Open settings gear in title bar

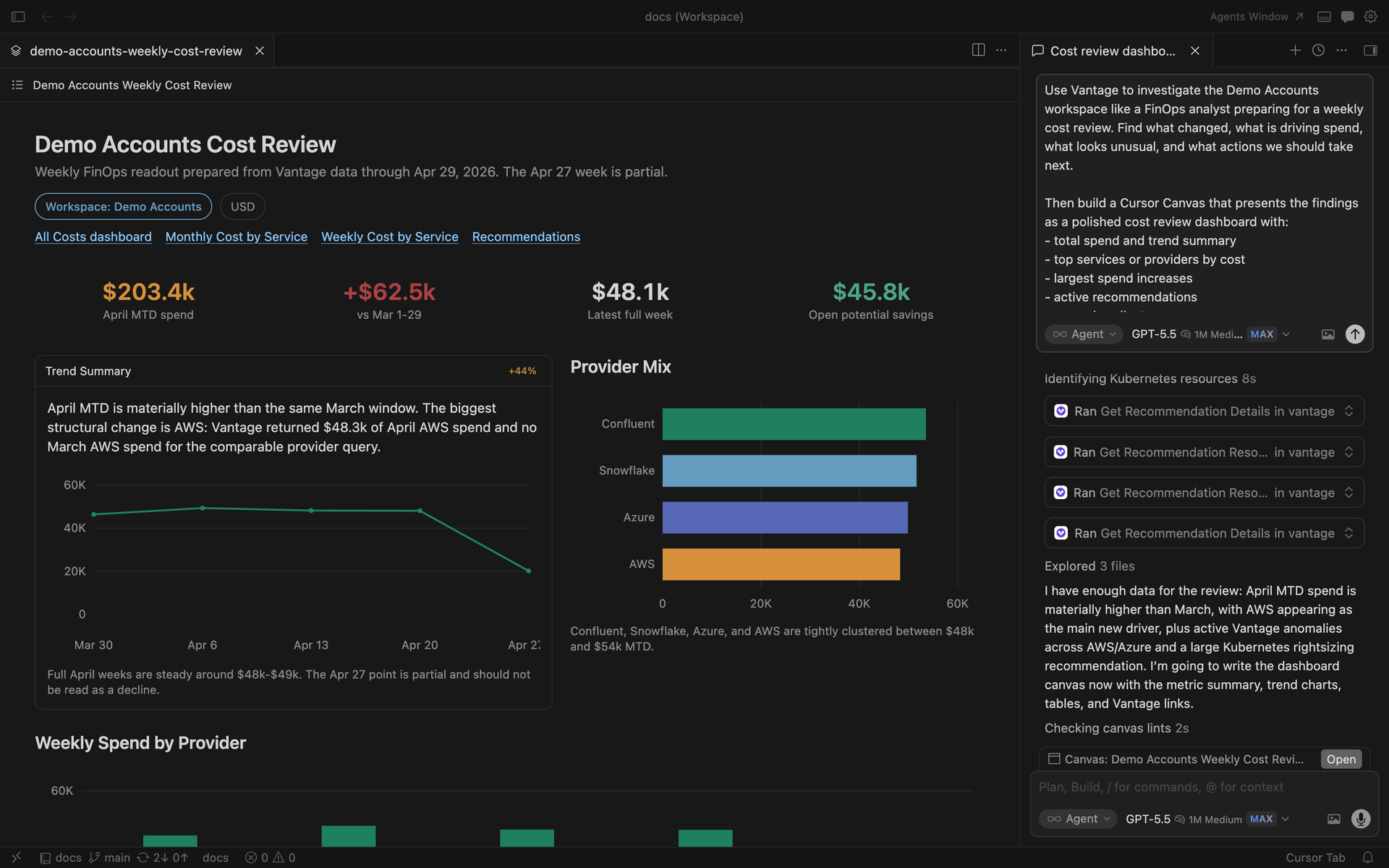pyautogui.click(x=1370, y=17)
